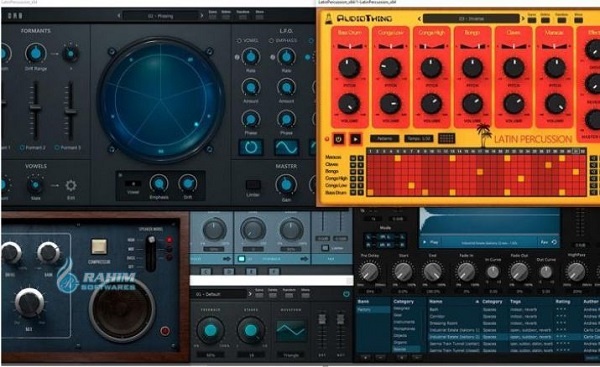600x367 pixels.
Task: Sort presets by the Tags column header
Action: pyautogui.click(x=515, y=302)
